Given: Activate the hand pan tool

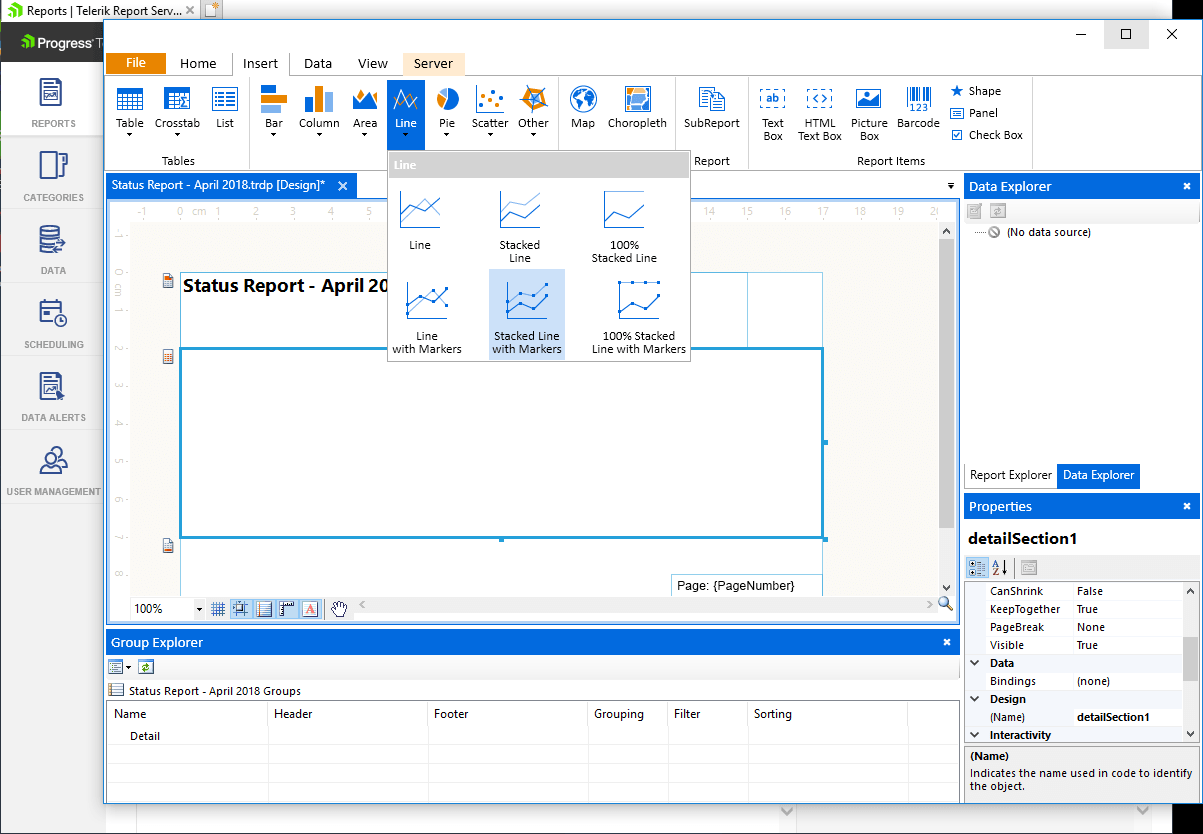Looking at the screenshot, I should point(340,608).
